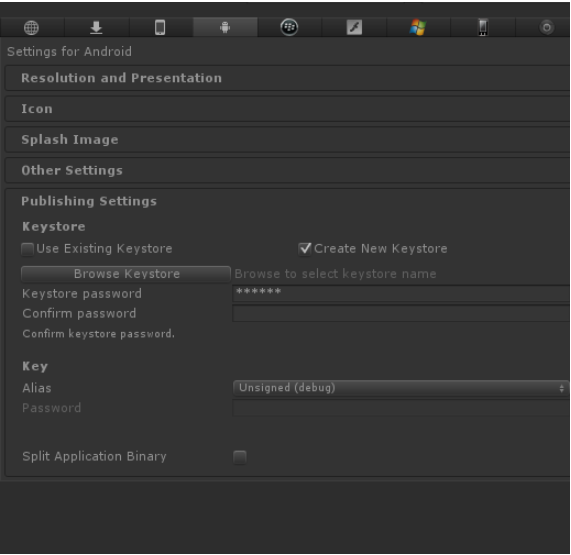Viewport: 571px width, 555px height.
Task: Focus the Confirm password input field
Action: coord(401,314)
